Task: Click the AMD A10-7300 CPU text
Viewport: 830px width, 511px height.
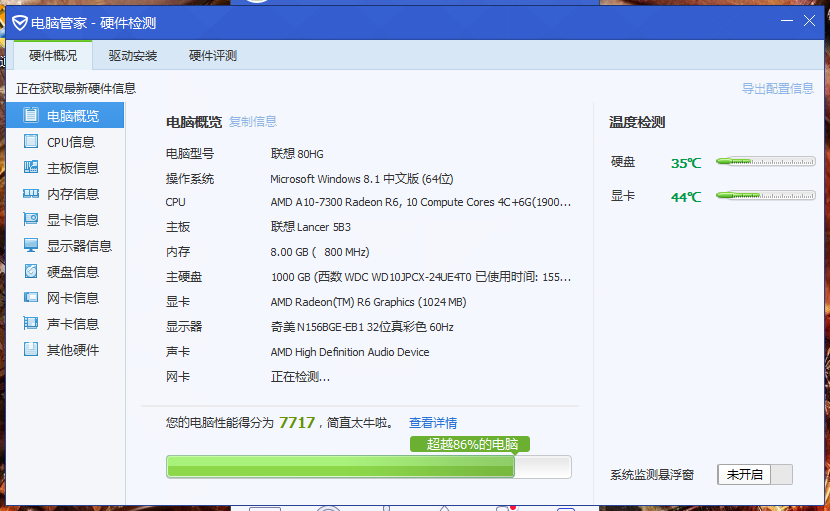Action: 421,202
